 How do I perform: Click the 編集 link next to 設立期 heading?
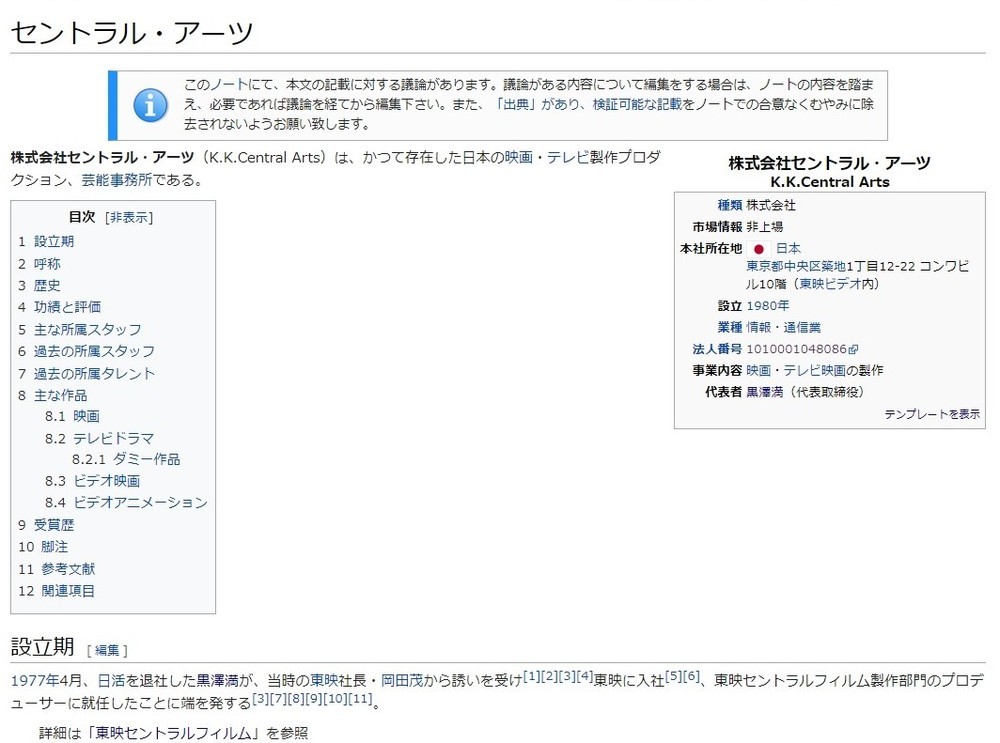pyautogui.click(x=106, y=649)
